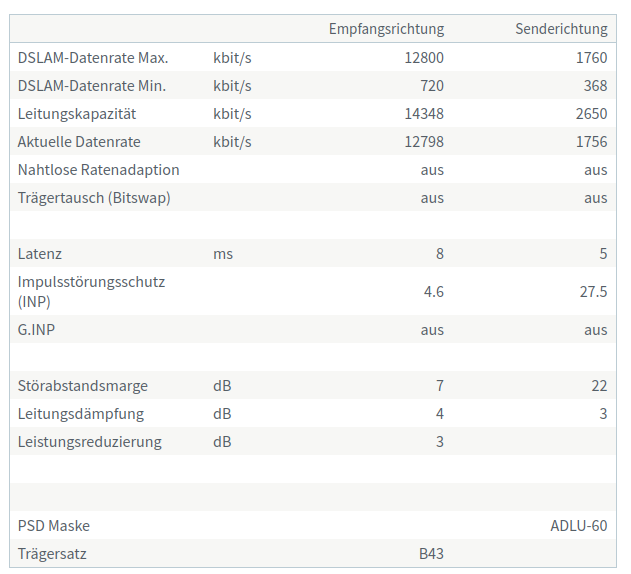Click the PSD Maske value ADLU-60

pos(579,526)
